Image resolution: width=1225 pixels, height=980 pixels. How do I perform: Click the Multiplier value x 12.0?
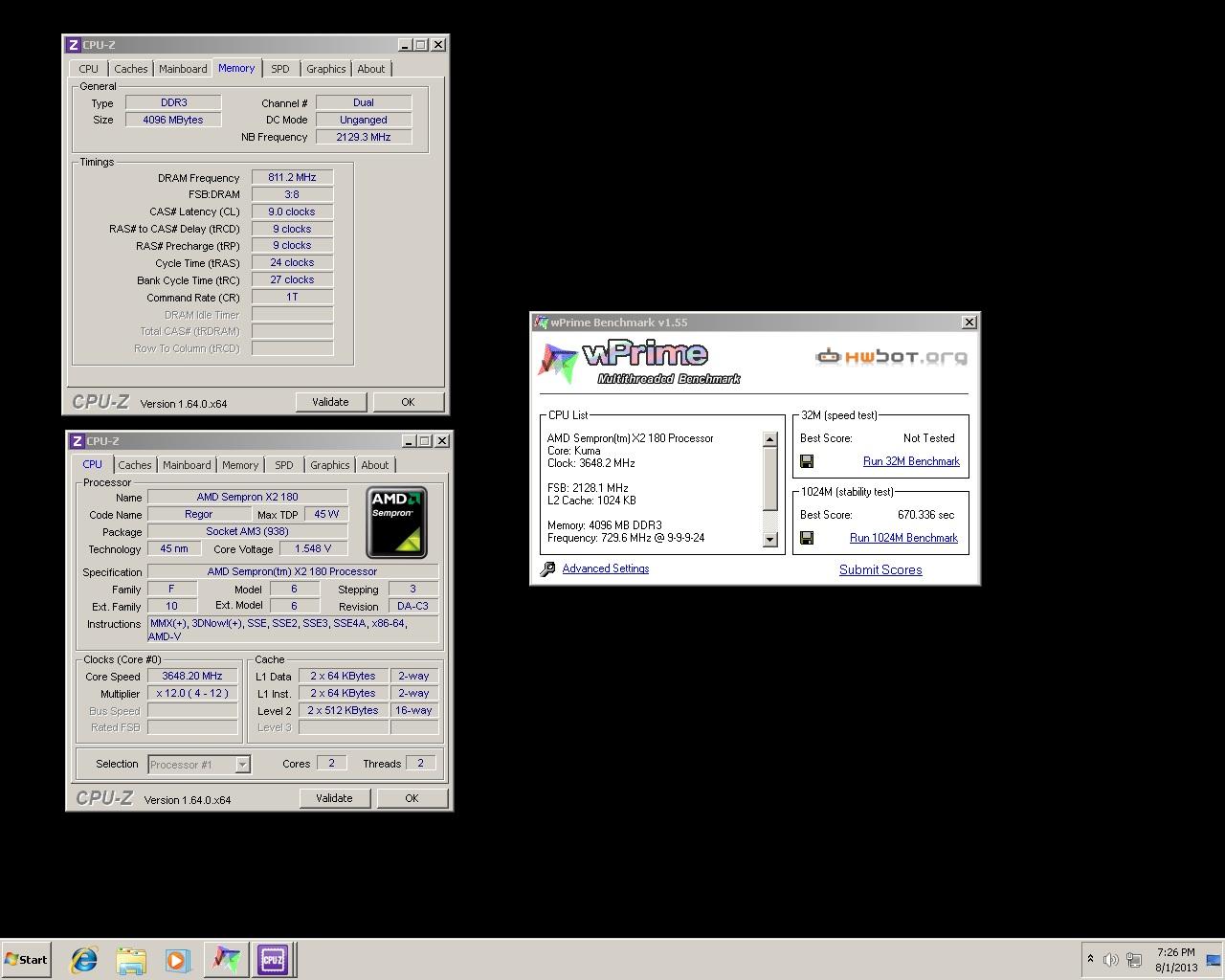click(x=192, y=693)
